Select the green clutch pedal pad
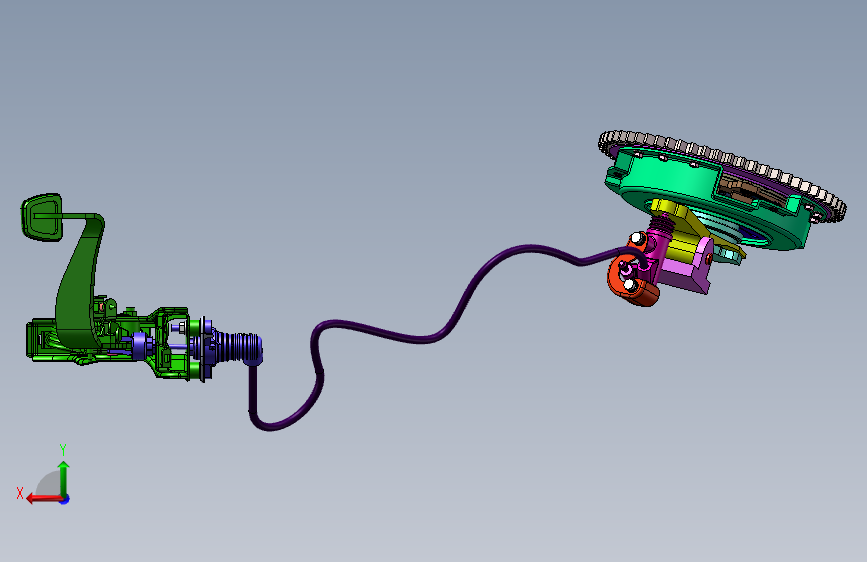Viewport: 867px width, 562px height. click(x=42, y=217)
